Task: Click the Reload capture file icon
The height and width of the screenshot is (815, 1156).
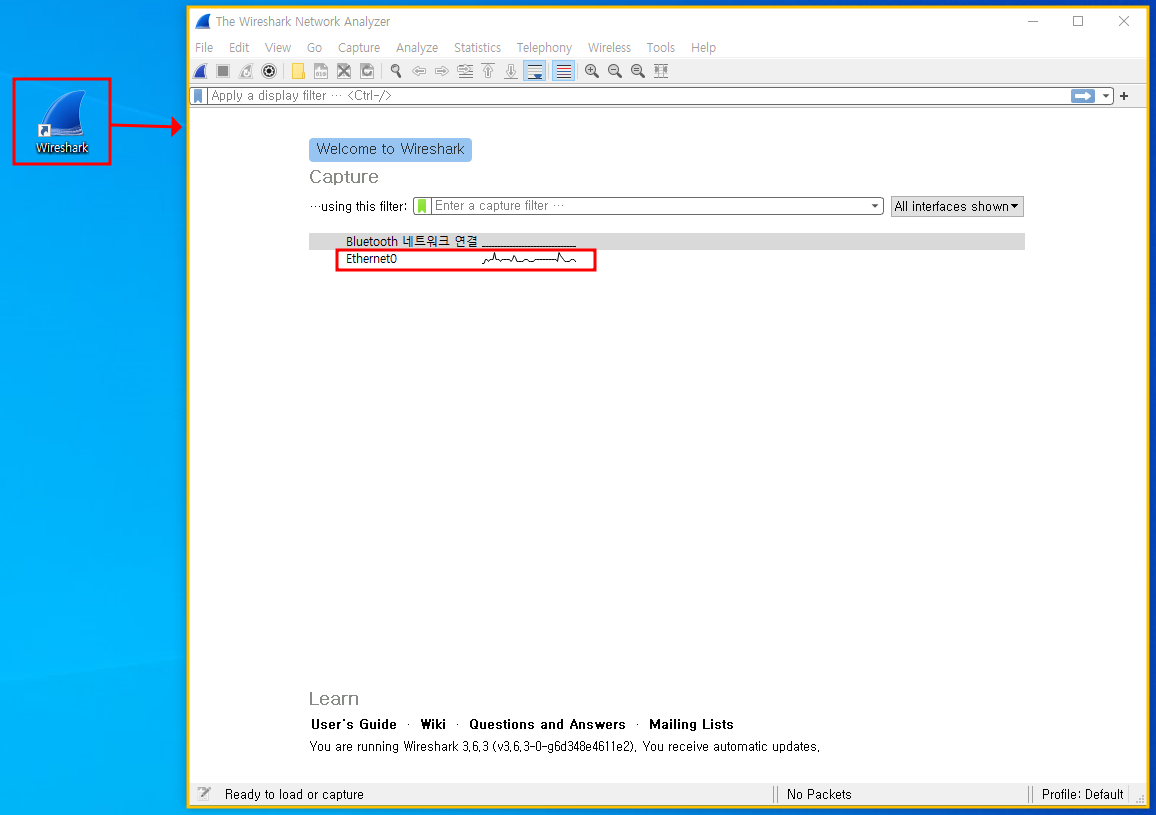Action: tap(366, 72)
